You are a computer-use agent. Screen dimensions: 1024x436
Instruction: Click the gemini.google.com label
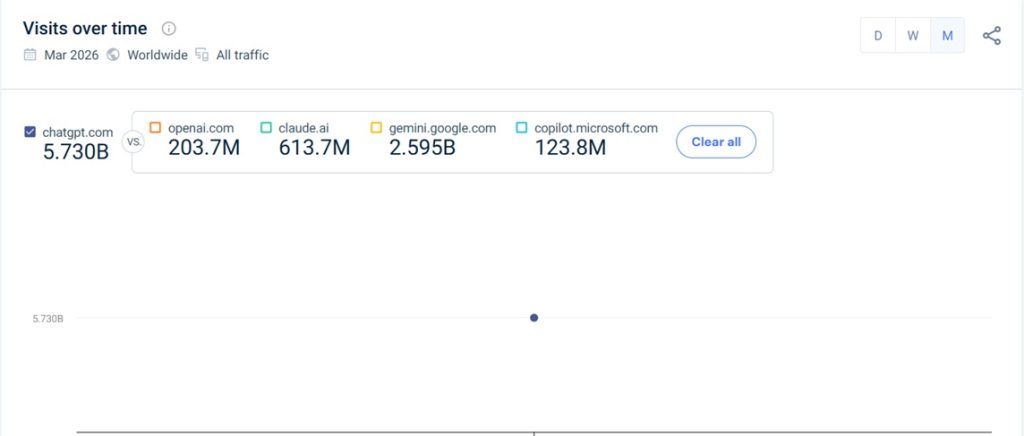point(443,128)
